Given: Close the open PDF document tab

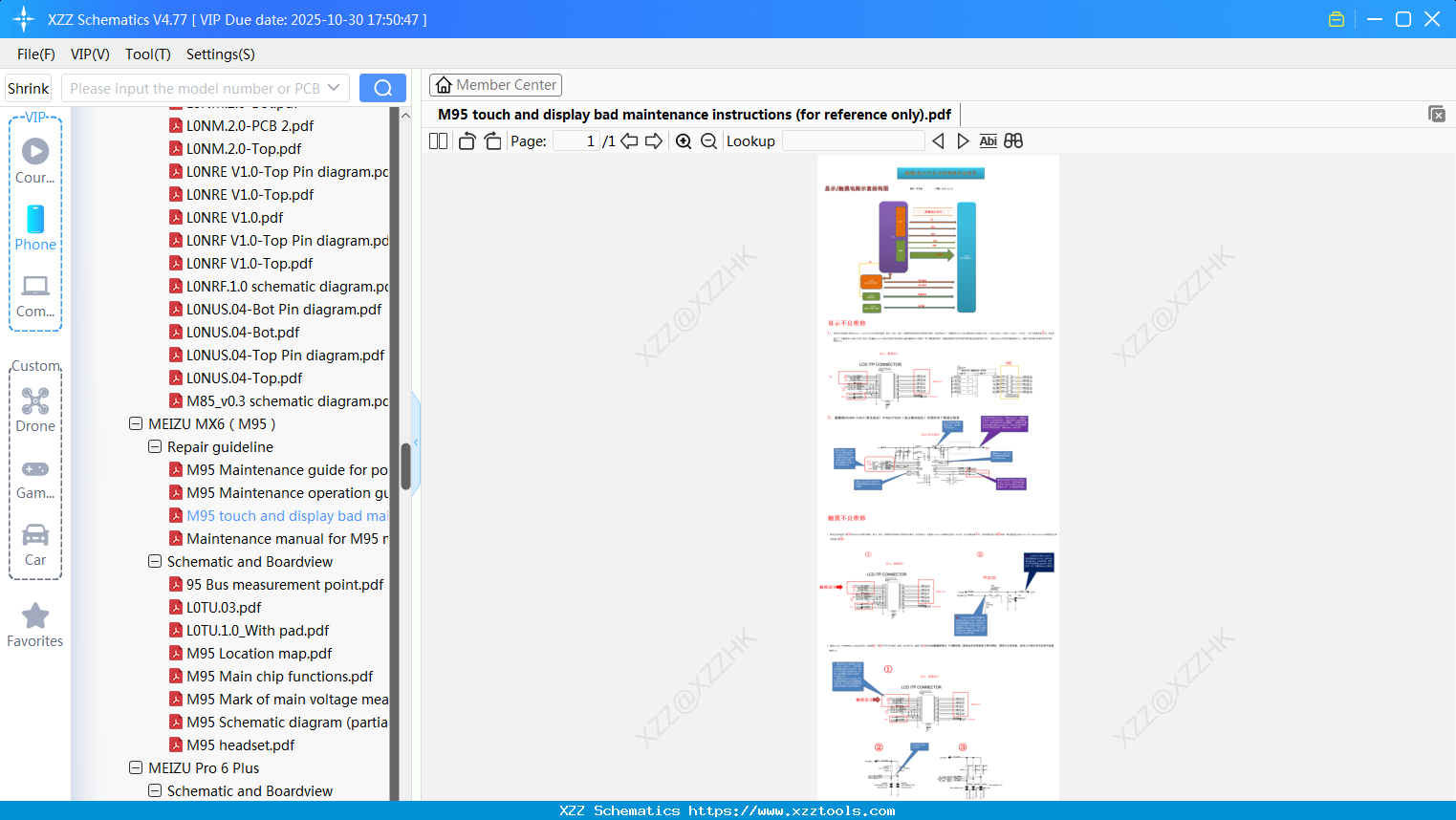Looking at the screenshot, I should click(1436, 114).
